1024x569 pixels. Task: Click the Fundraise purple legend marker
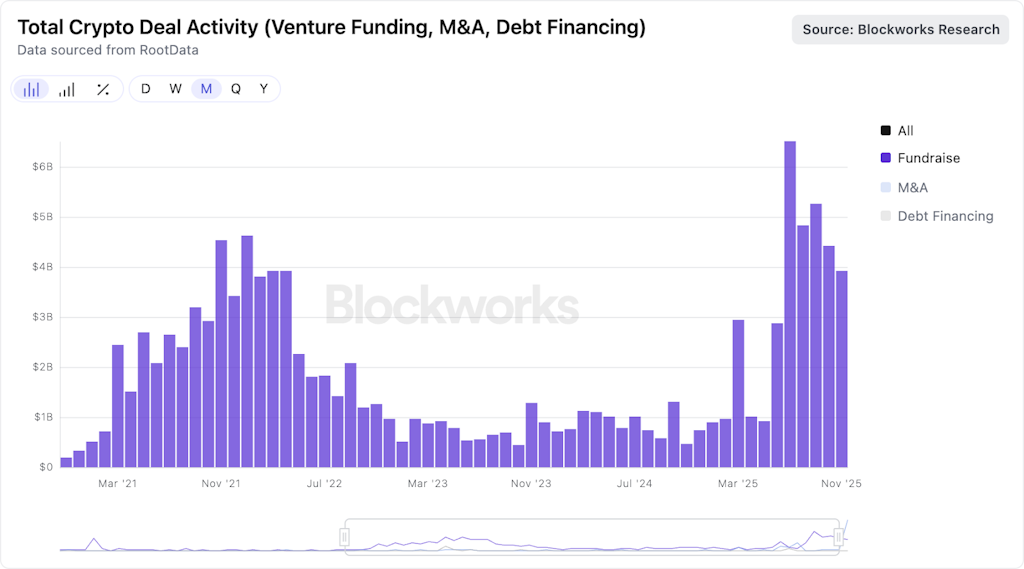pyautogui.click(x=886, y=158)
